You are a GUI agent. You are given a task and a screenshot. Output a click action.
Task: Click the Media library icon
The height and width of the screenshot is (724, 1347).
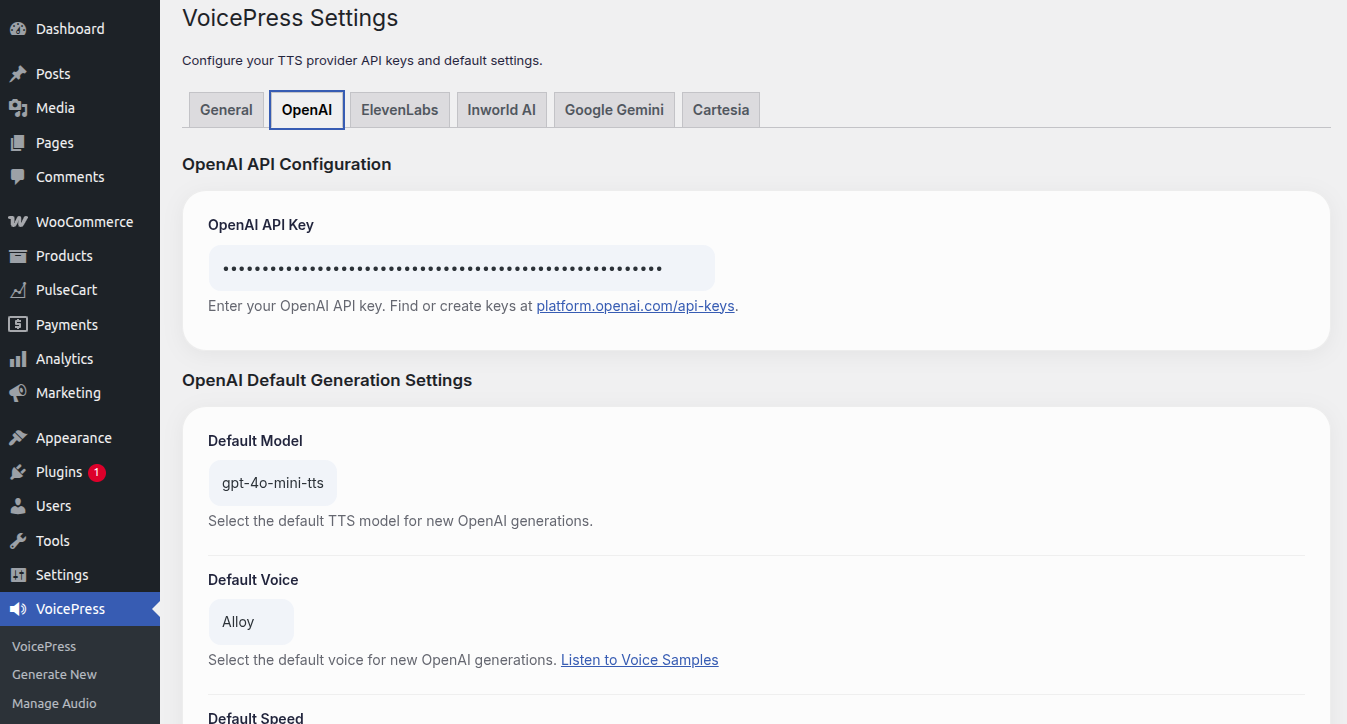tap(18, 108)
